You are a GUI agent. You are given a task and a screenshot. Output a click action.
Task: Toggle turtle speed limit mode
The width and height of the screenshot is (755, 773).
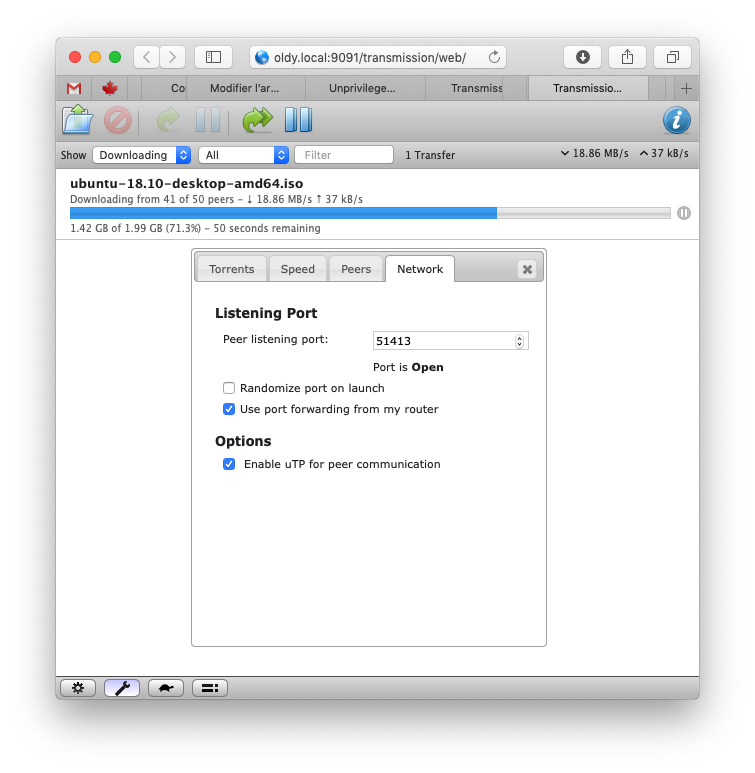point(166,688)
